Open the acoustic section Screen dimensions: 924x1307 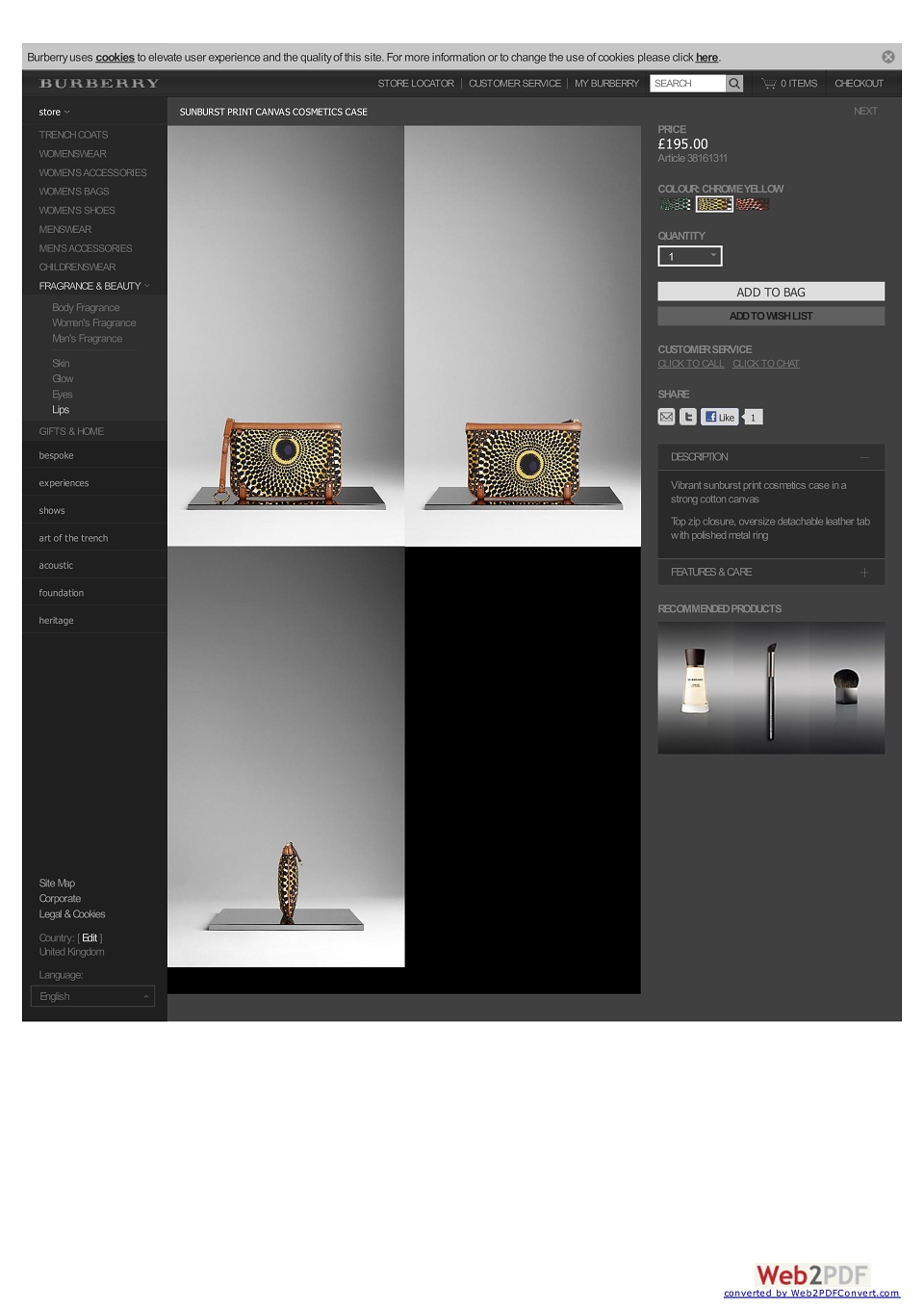pyautogui.click(x=56, y=566)
